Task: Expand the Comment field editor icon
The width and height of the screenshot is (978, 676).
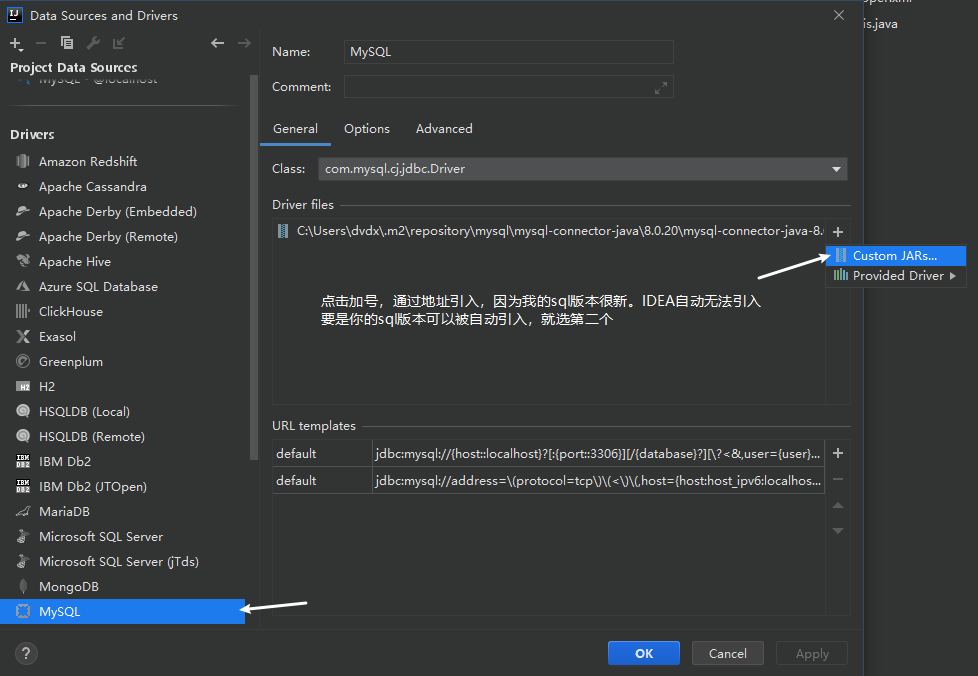Action: (x=661, y=88)
